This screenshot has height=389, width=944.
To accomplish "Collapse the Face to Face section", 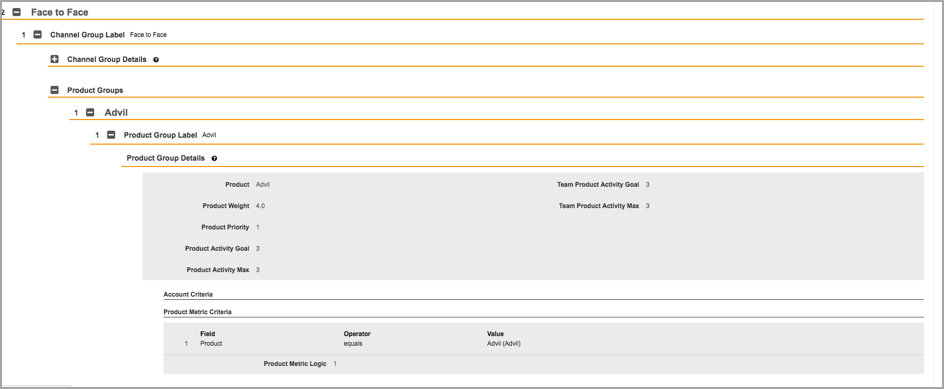I will 17,12.
